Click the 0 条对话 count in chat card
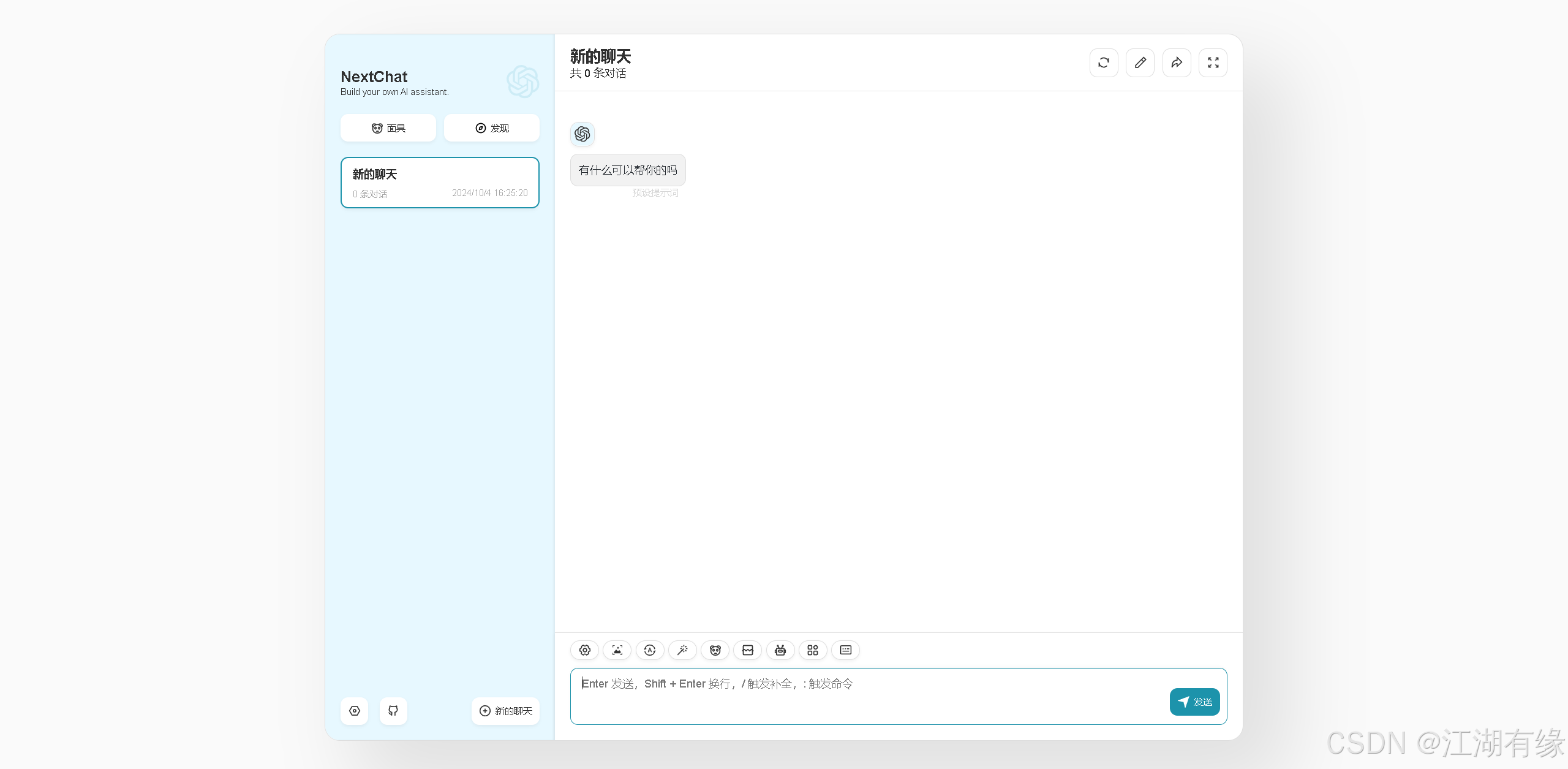This screenshot has height=769, width=1568. tap(370, 194)
